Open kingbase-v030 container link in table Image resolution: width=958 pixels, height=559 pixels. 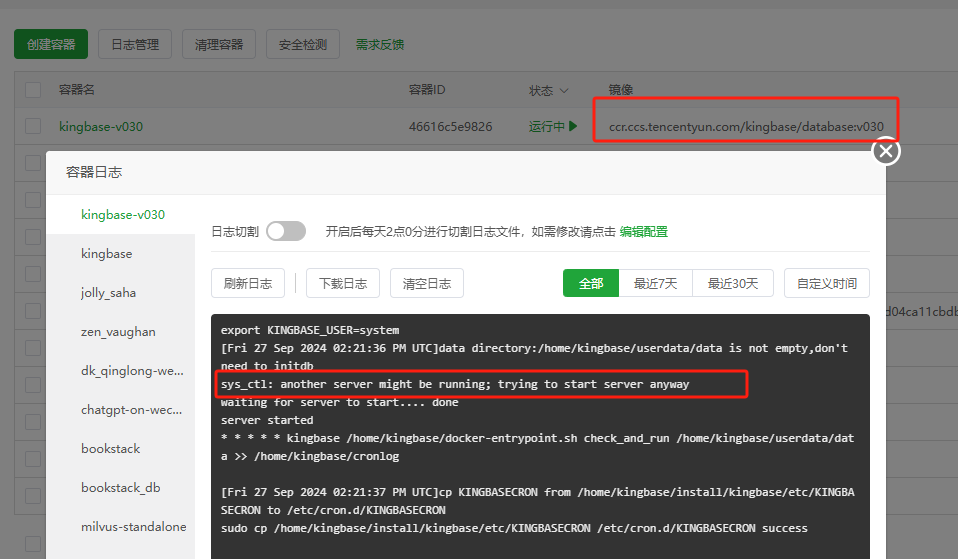click(101, 126)
